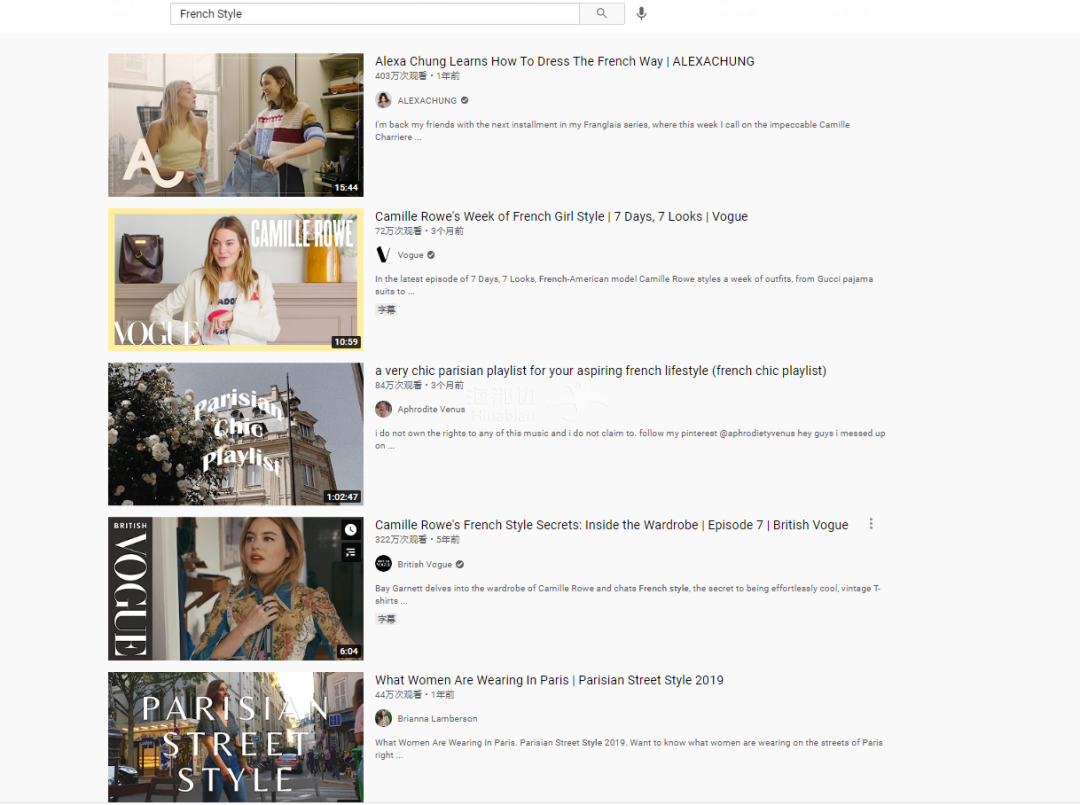Viewport: 1080px width, 805px height.
Task: Click the 字幕 badge under British Vogue video
Action: coord(386,618)
